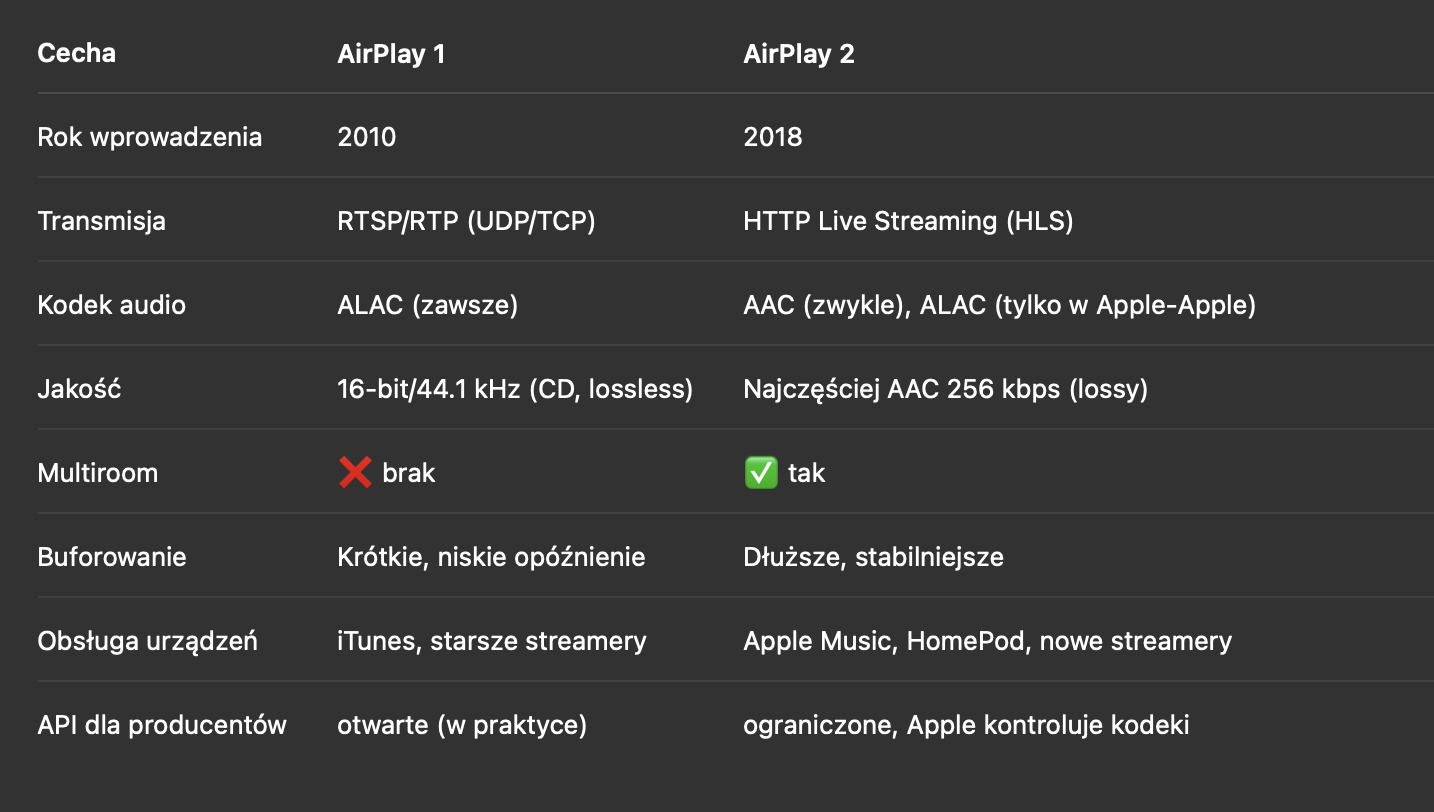The image size is (1434, 812).
Task: Click the green checkmark icon beside tak
Action: pyautogui.click(x=761, y=473)
